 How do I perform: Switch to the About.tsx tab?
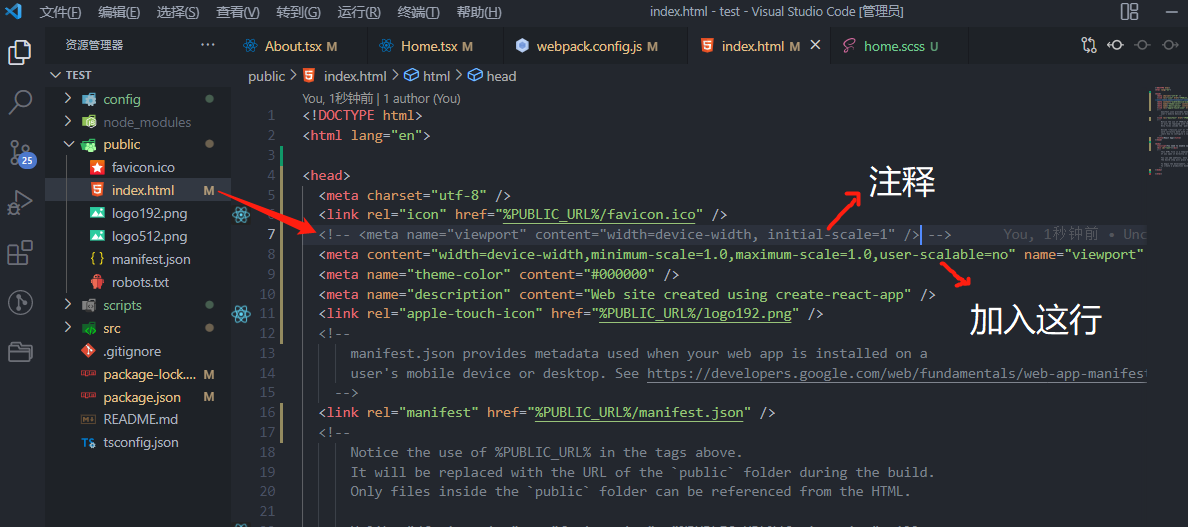(x=299, y=45)
